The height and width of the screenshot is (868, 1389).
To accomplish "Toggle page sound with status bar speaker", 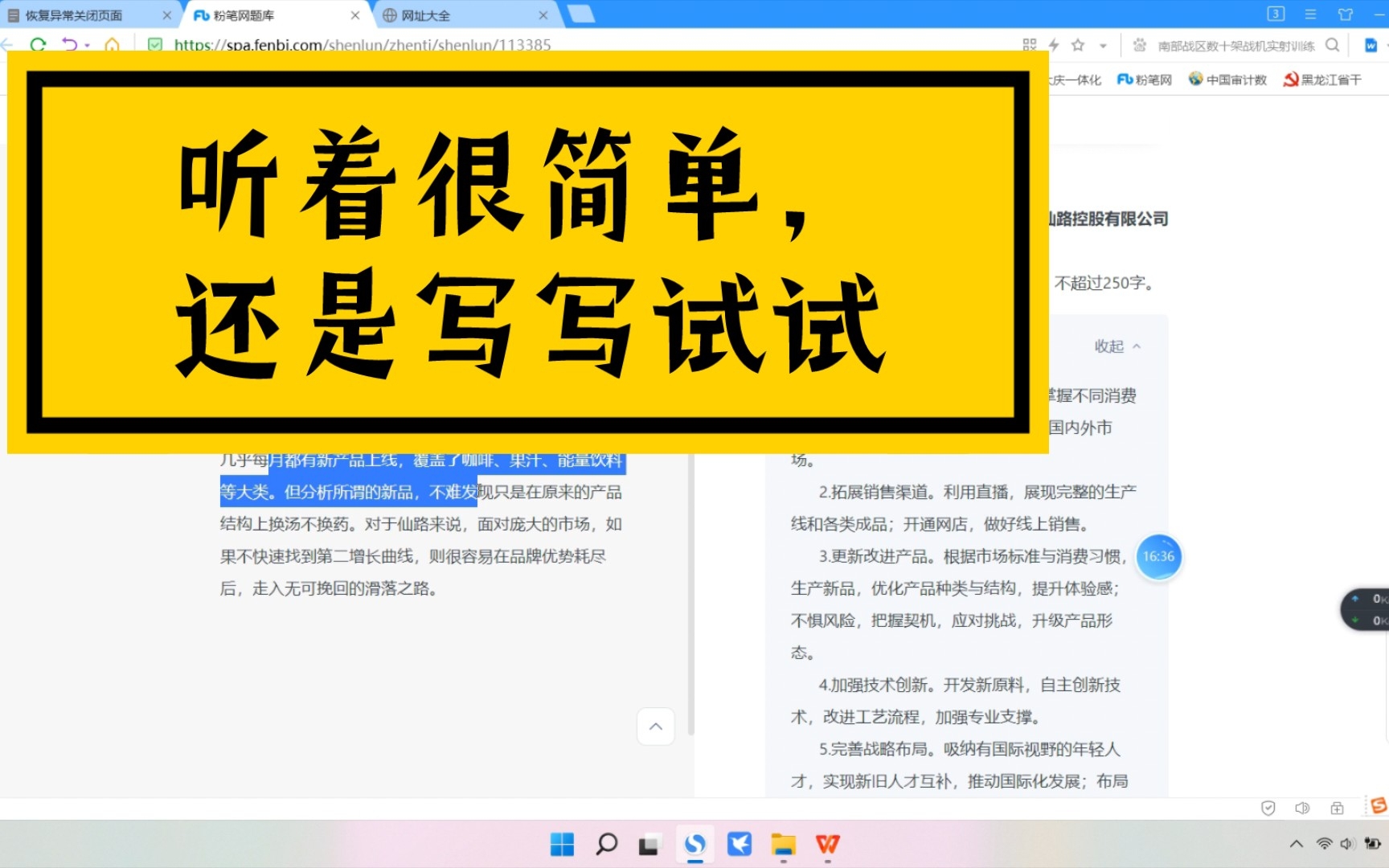I will [x=1302, y=809].
